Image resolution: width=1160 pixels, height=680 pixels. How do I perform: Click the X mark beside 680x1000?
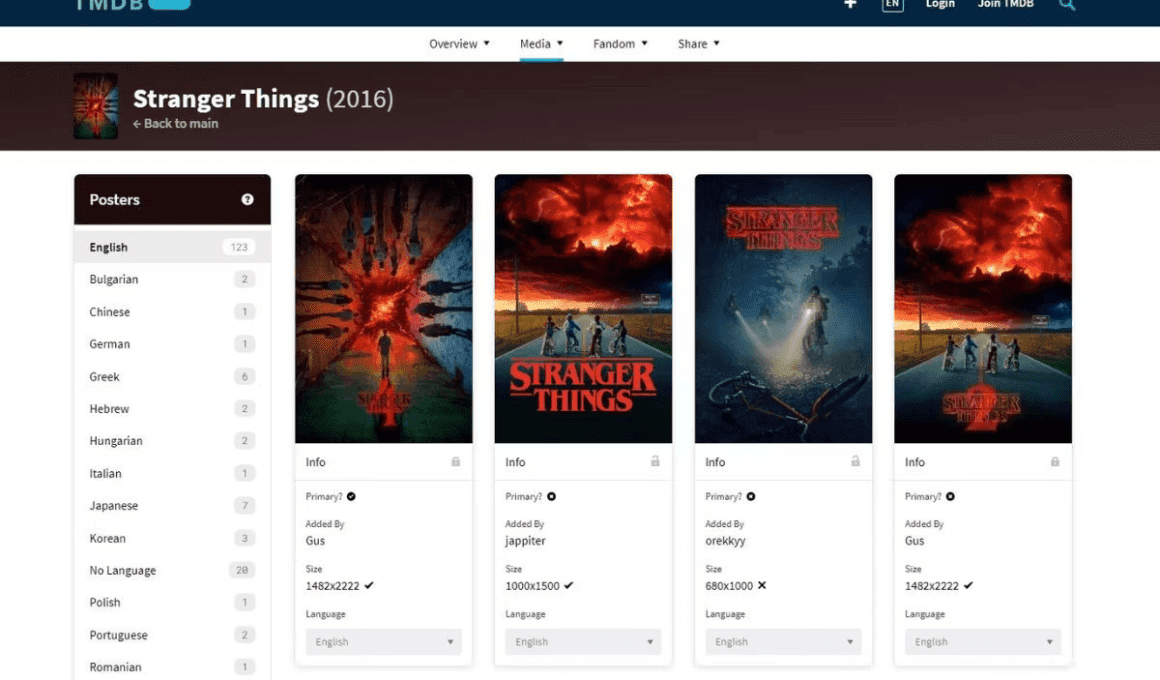[762, 585]
